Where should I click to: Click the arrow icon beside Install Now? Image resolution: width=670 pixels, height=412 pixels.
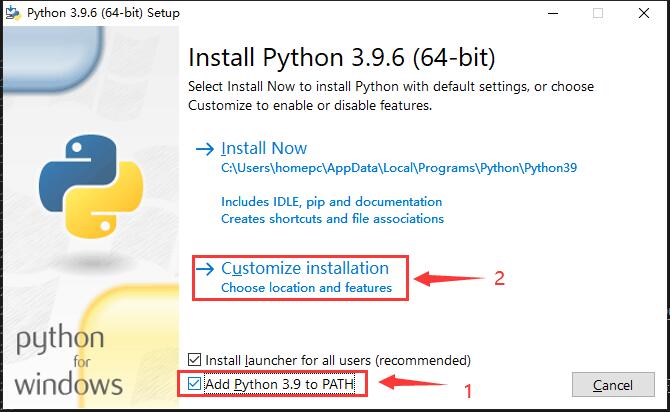tap(205, 148)
